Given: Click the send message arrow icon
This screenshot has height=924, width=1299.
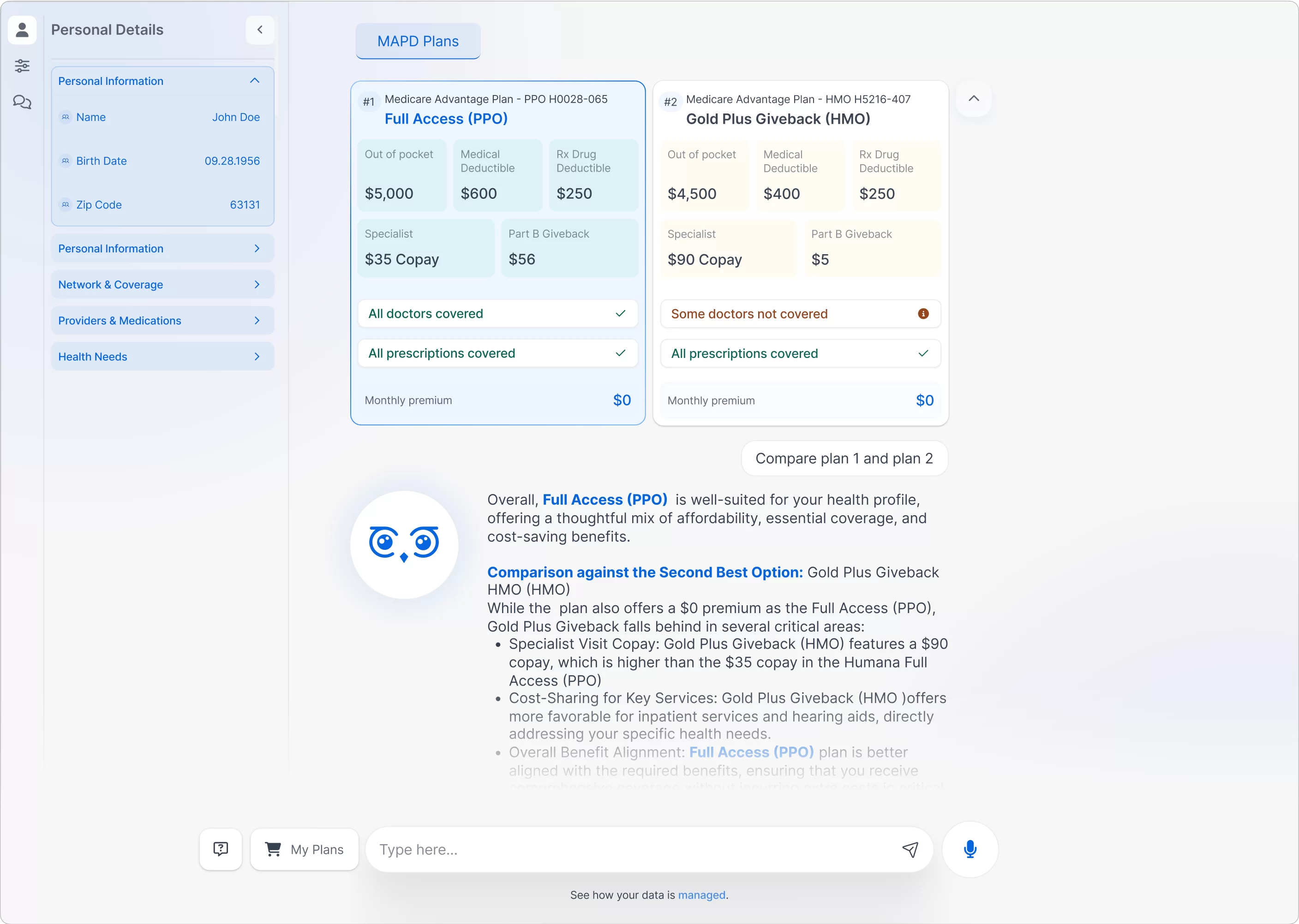Looking at the screenshot, I should 910,849.
